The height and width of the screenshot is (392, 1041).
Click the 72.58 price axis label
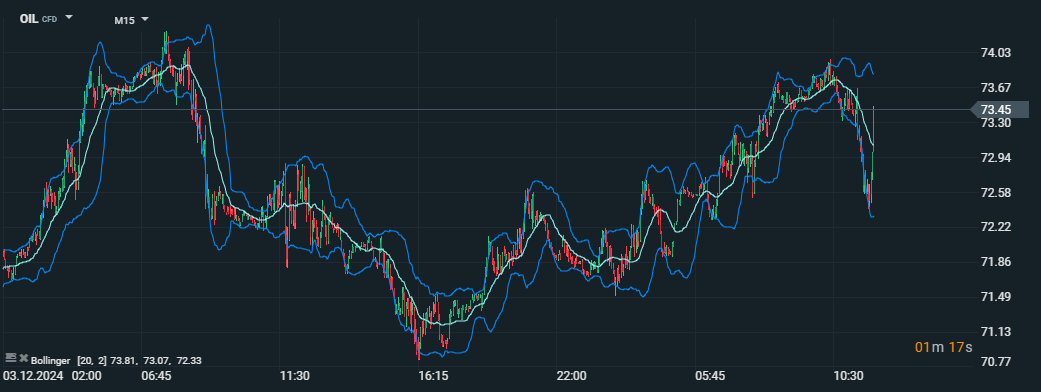point(995,193)
